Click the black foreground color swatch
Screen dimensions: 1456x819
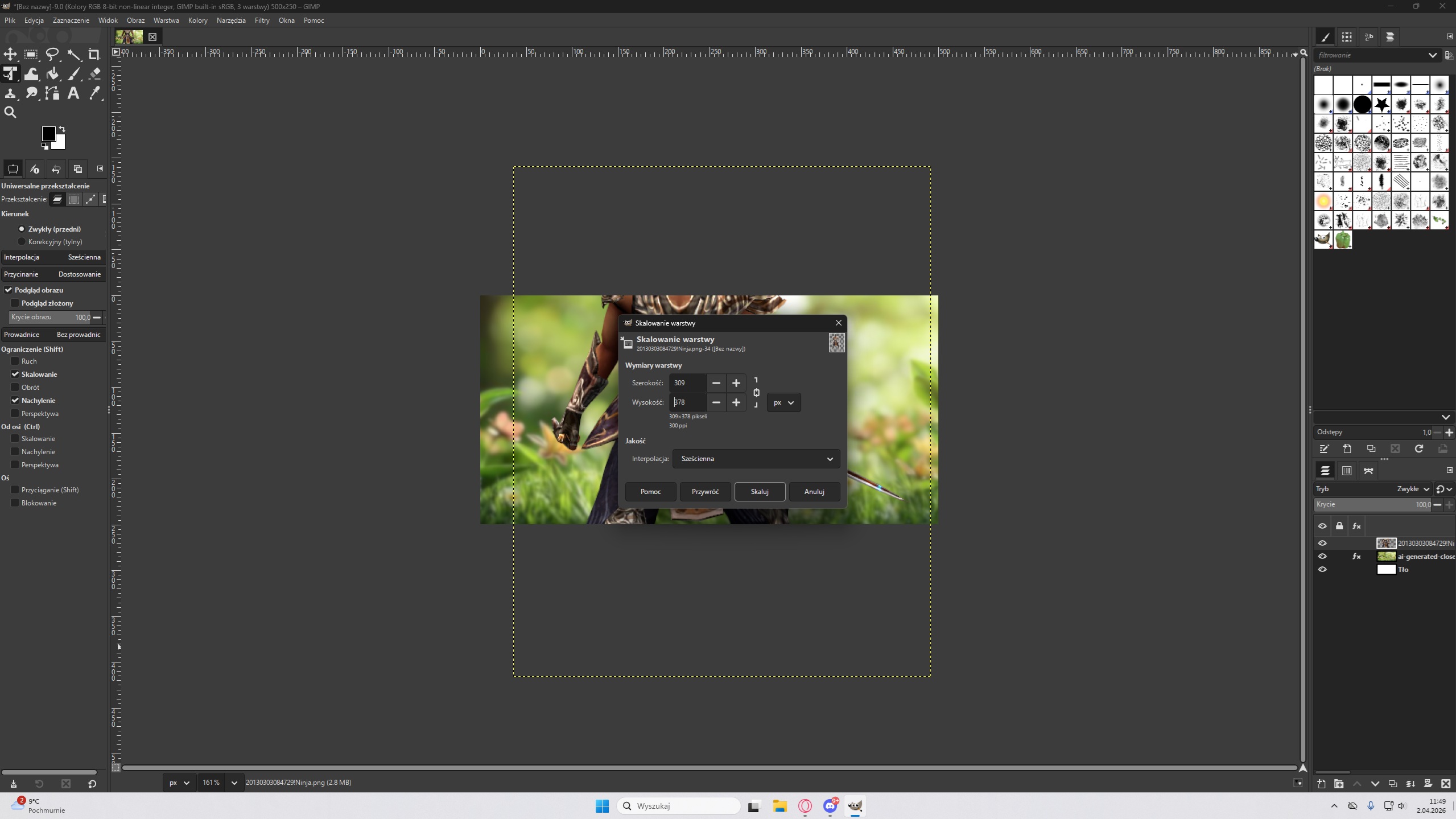[x=48, y=134]
